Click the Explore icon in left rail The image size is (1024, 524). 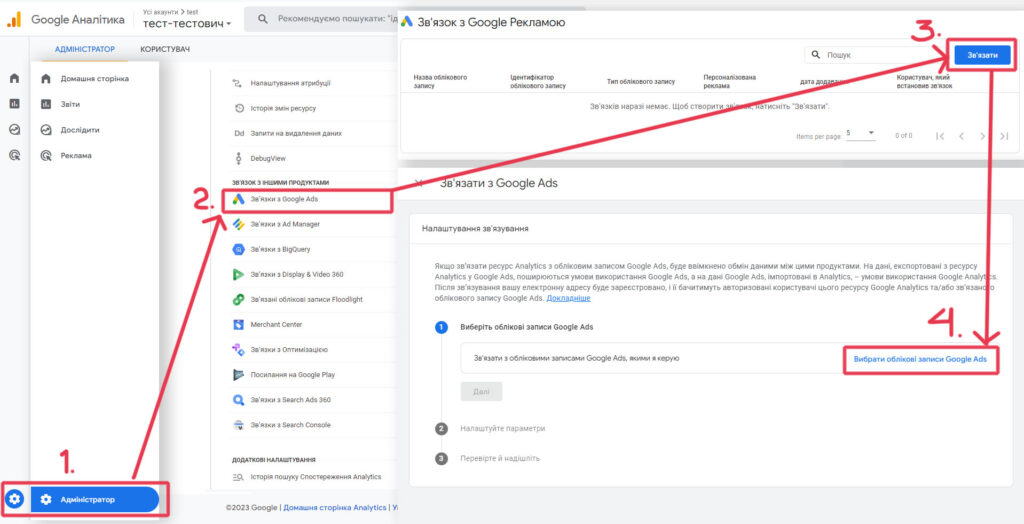(14, 129)
